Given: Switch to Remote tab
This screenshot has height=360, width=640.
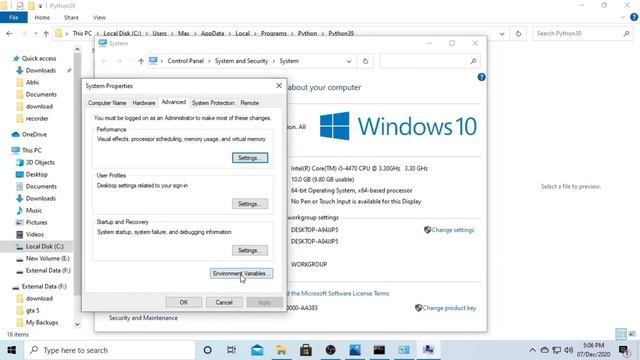Looking at the screenshot, I should tap(249, 103).
